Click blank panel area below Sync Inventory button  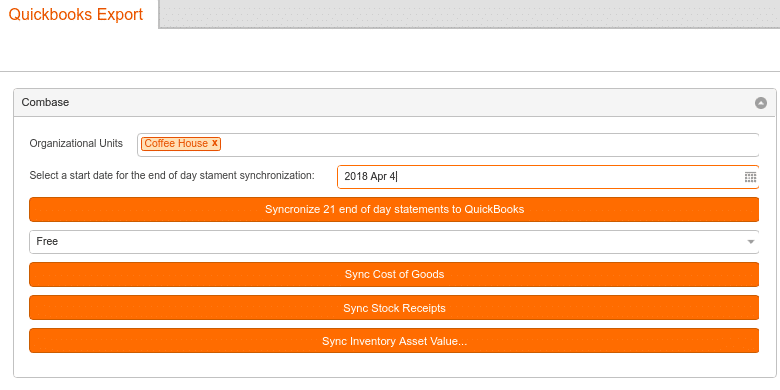[394, 365]
